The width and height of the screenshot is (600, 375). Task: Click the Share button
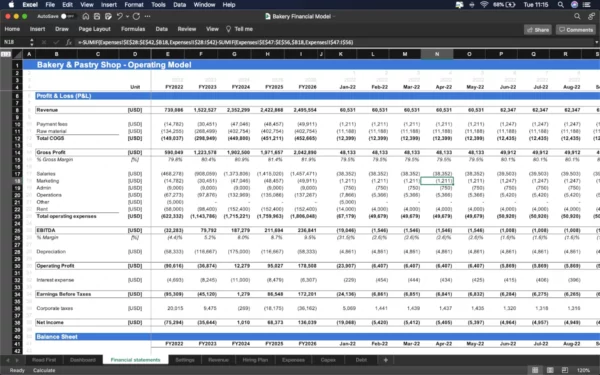tap(538, 29)
